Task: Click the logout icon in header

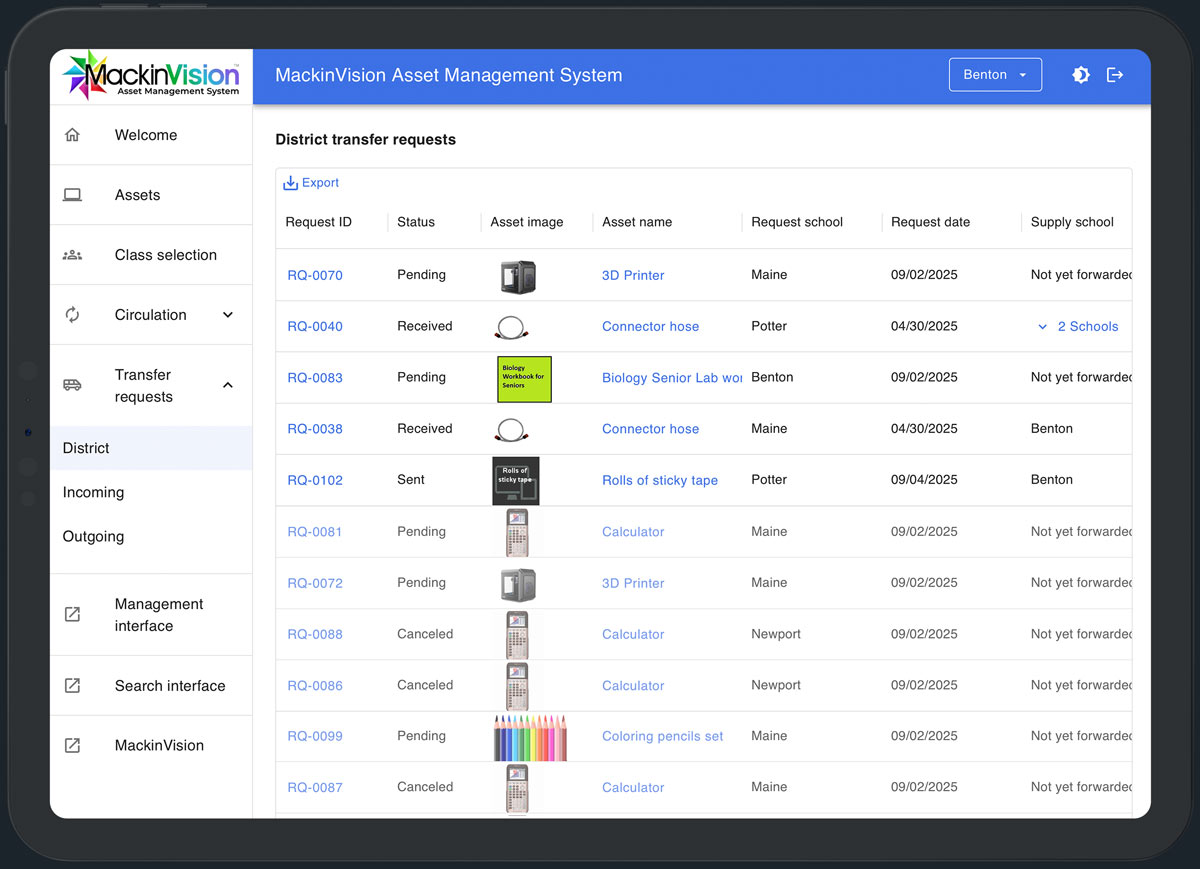Action: (1115, 75)
